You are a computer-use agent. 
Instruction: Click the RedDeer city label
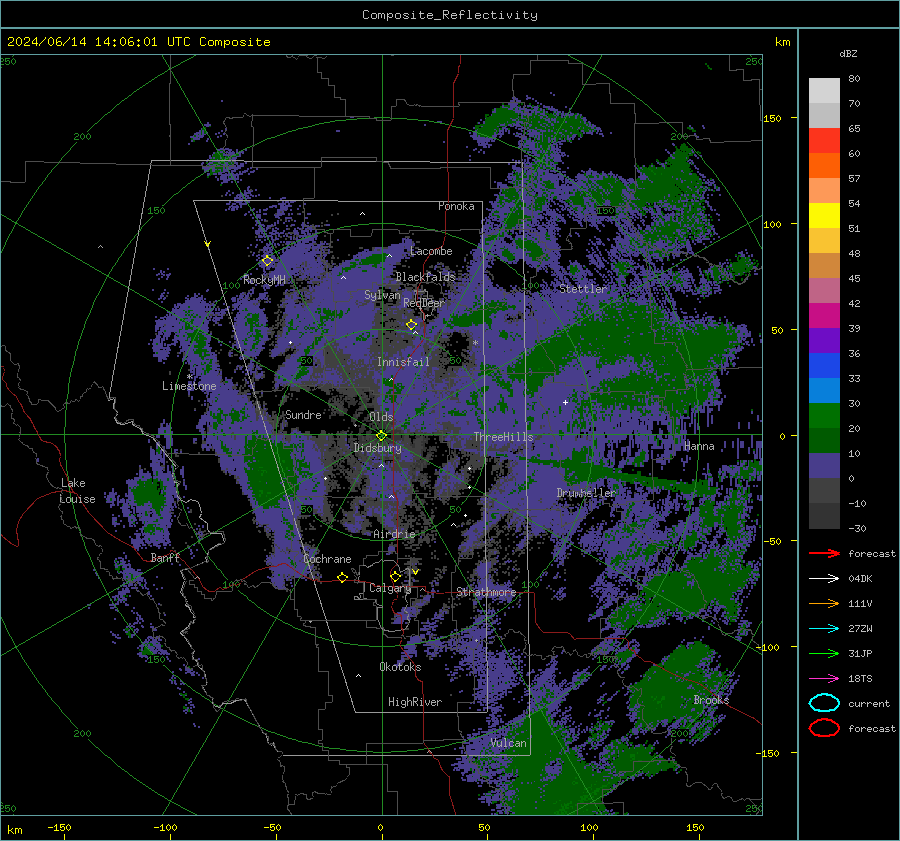[x=424, y=303]
